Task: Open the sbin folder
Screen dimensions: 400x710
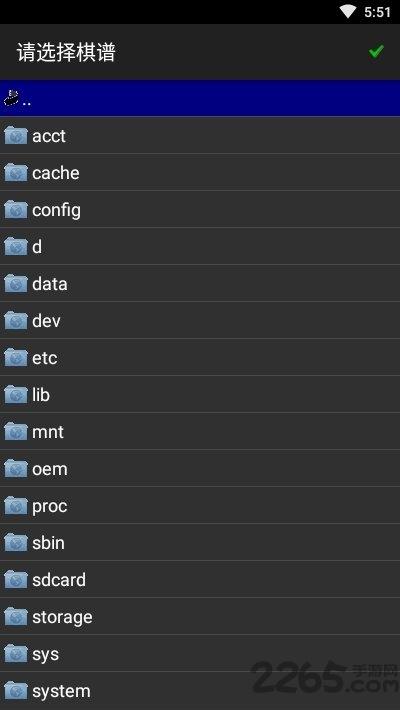Action: pyautogui.click(x=200, y=542)
